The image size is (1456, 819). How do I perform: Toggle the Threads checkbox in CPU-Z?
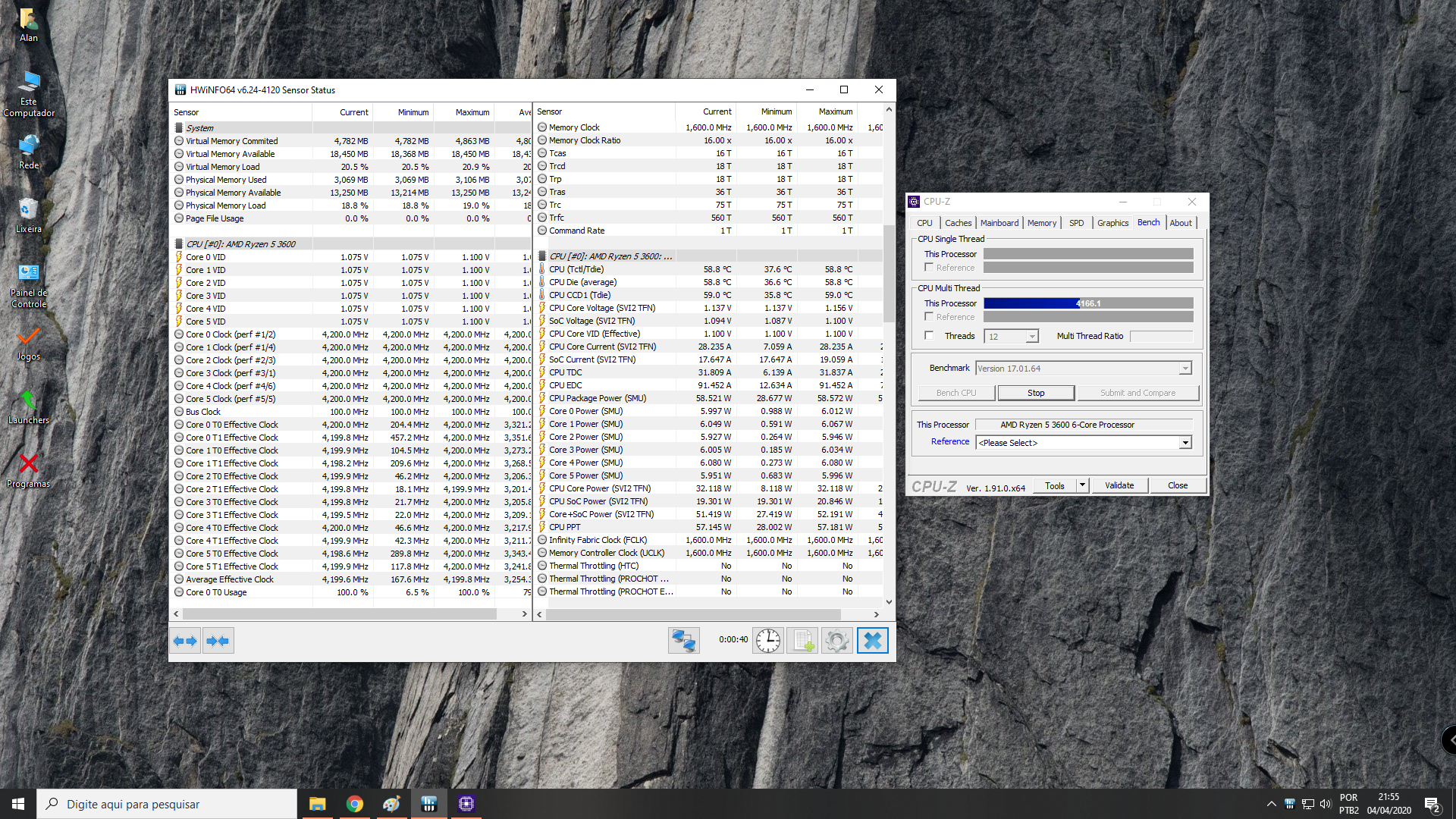pyautogui.click(x=929, y=336)
